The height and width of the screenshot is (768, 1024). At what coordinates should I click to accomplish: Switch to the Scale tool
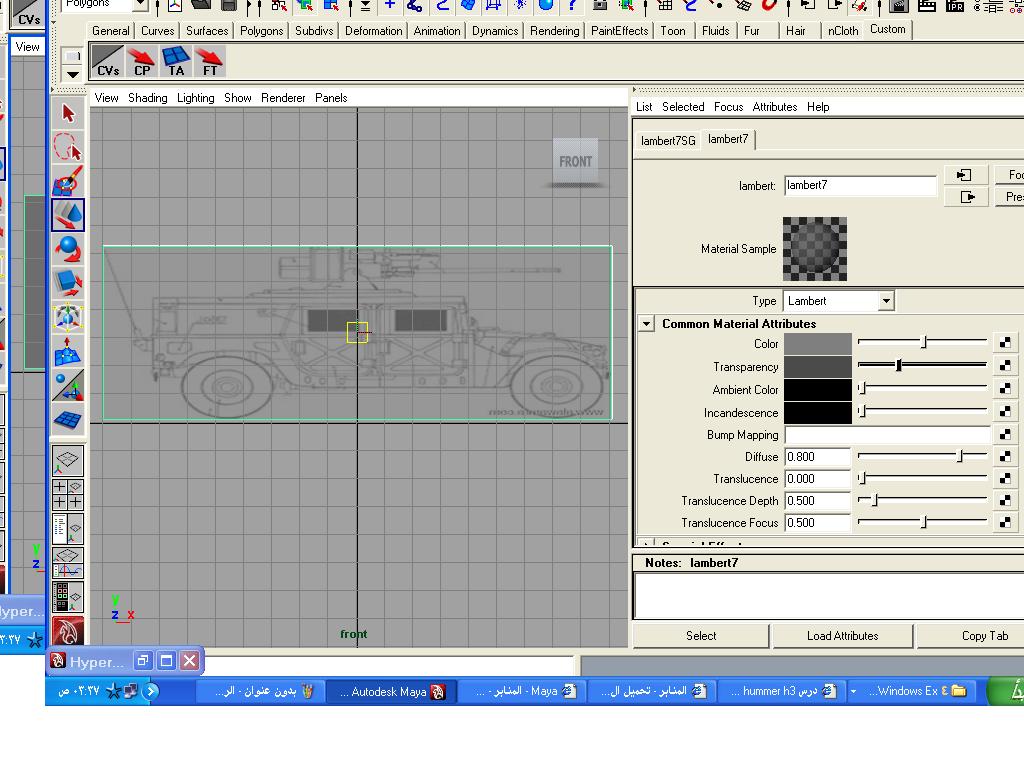[x=68, y=283]
